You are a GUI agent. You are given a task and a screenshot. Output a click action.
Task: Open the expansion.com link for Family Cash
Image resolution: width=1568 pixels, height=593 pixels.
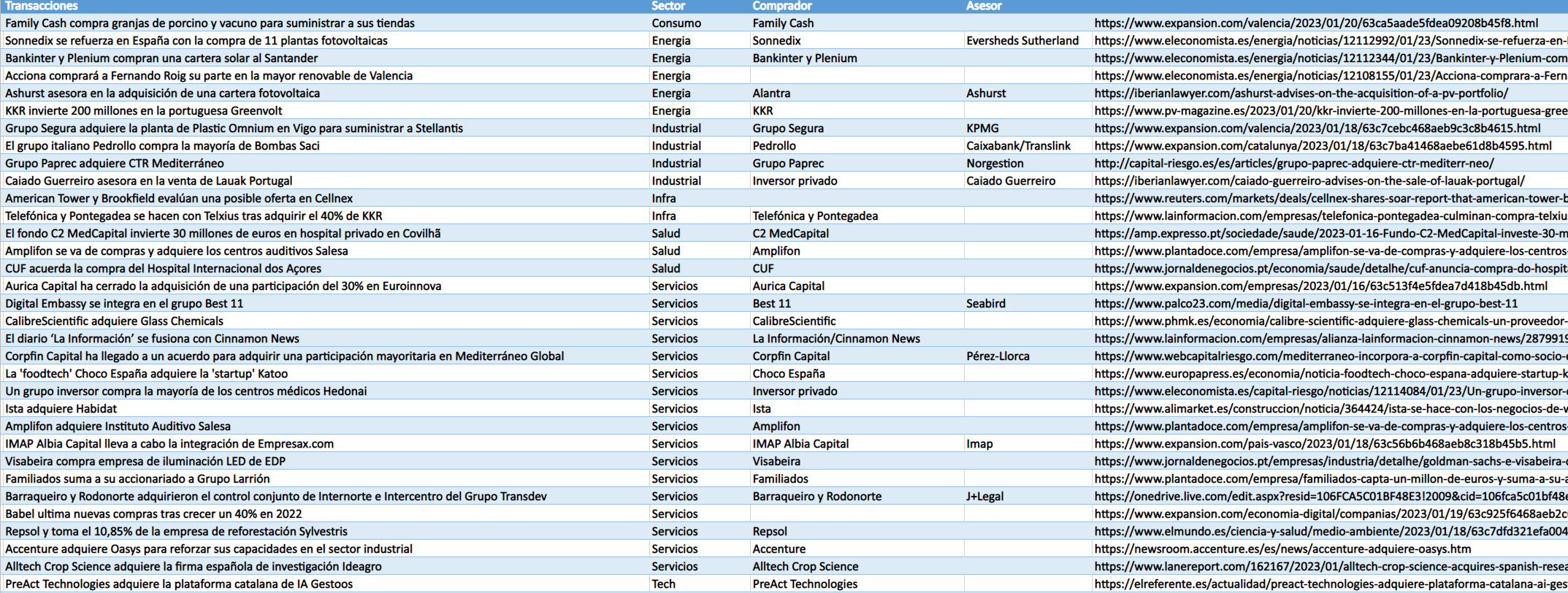(1316, 23)
